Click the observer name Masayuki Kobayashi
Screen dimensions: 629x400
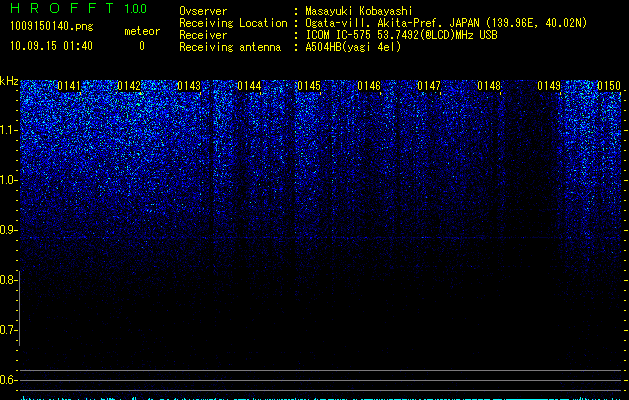point(359,11)
